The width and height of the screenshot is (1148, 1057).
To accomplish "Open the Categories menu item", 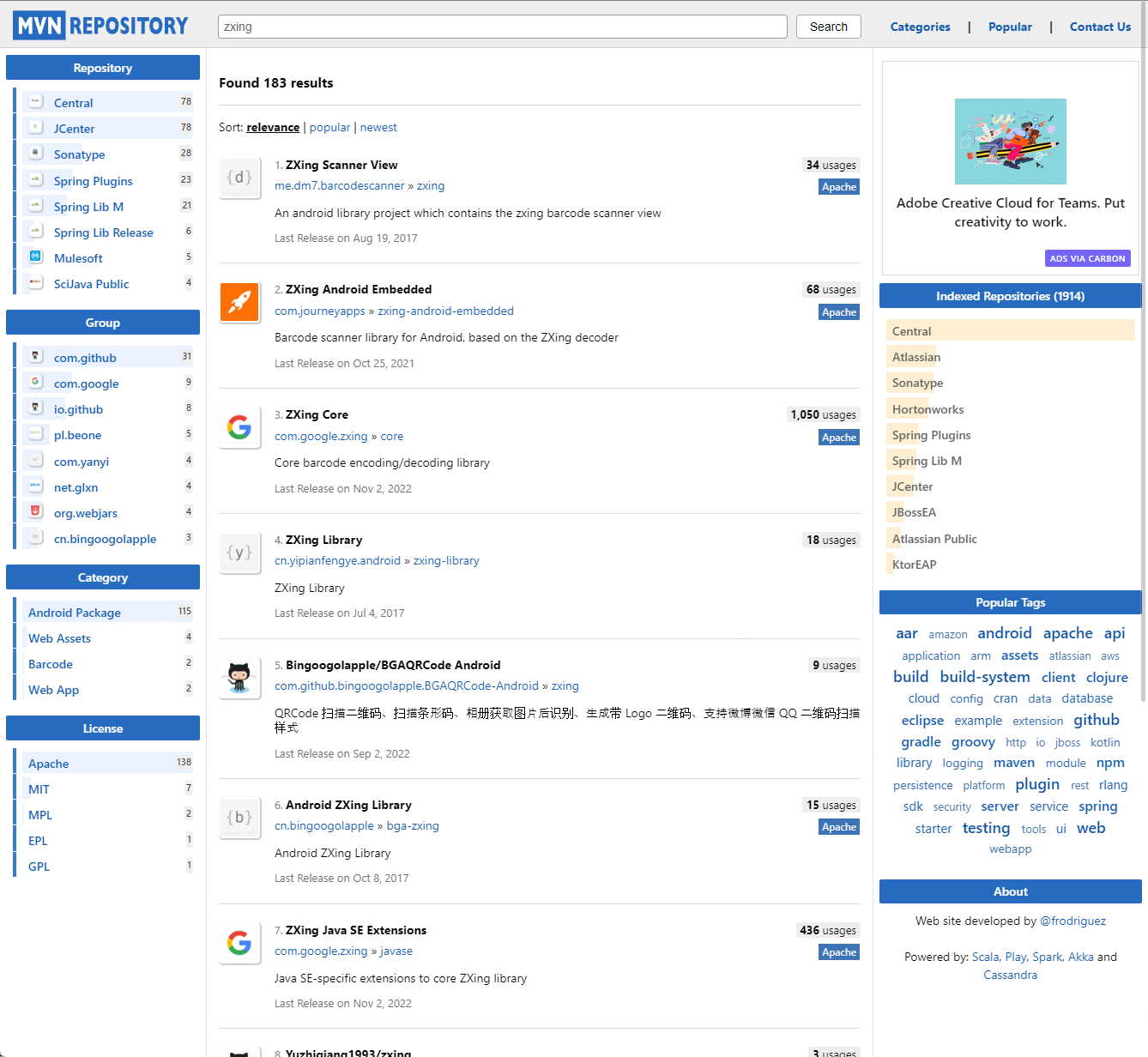I will 920,27.
